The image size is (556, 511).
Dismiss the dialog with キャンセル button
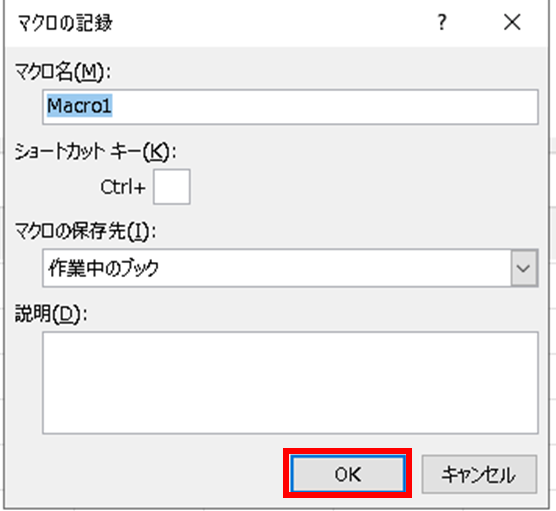point(479,474)
